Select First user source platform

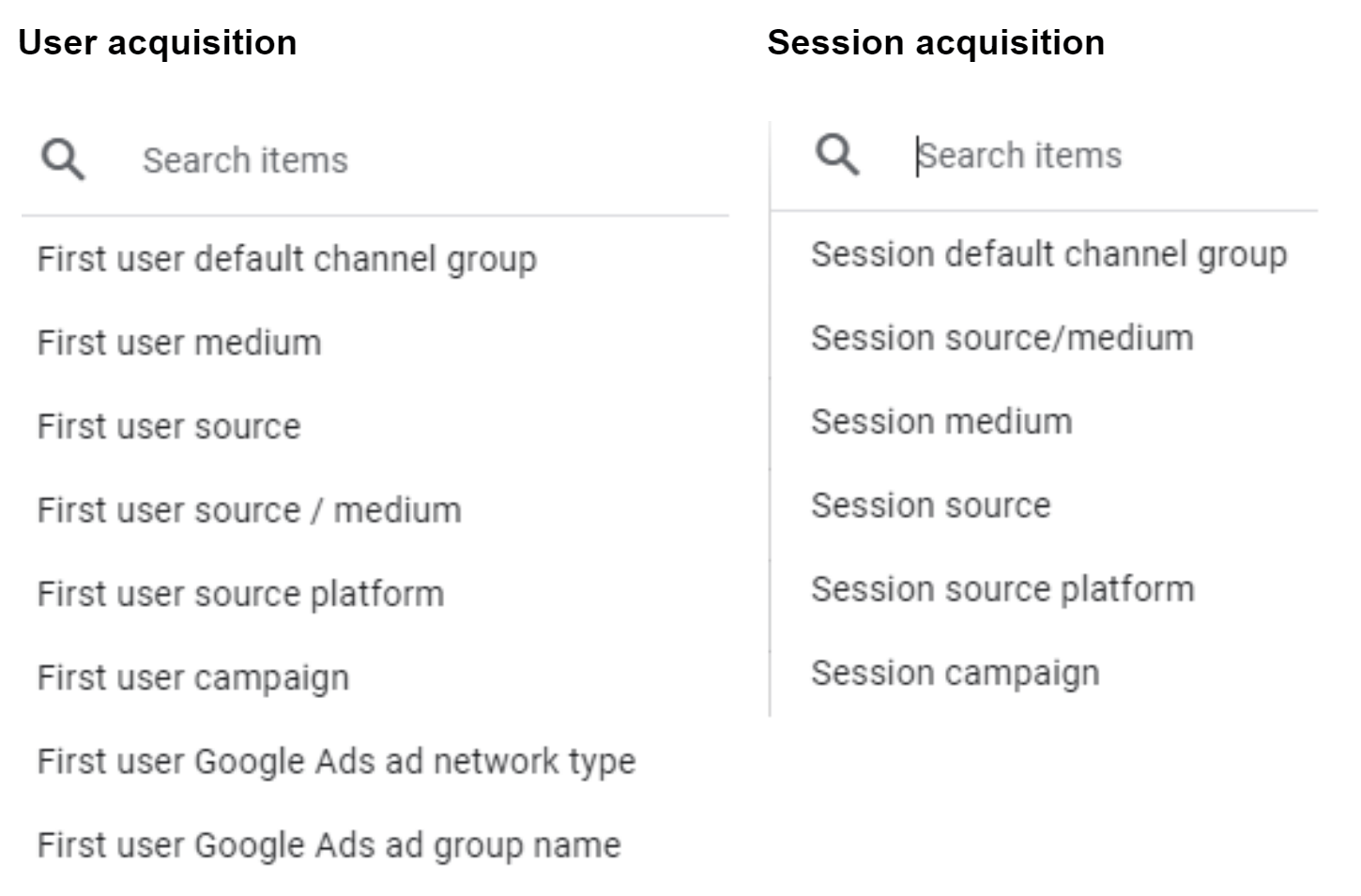tap(242, 594)
